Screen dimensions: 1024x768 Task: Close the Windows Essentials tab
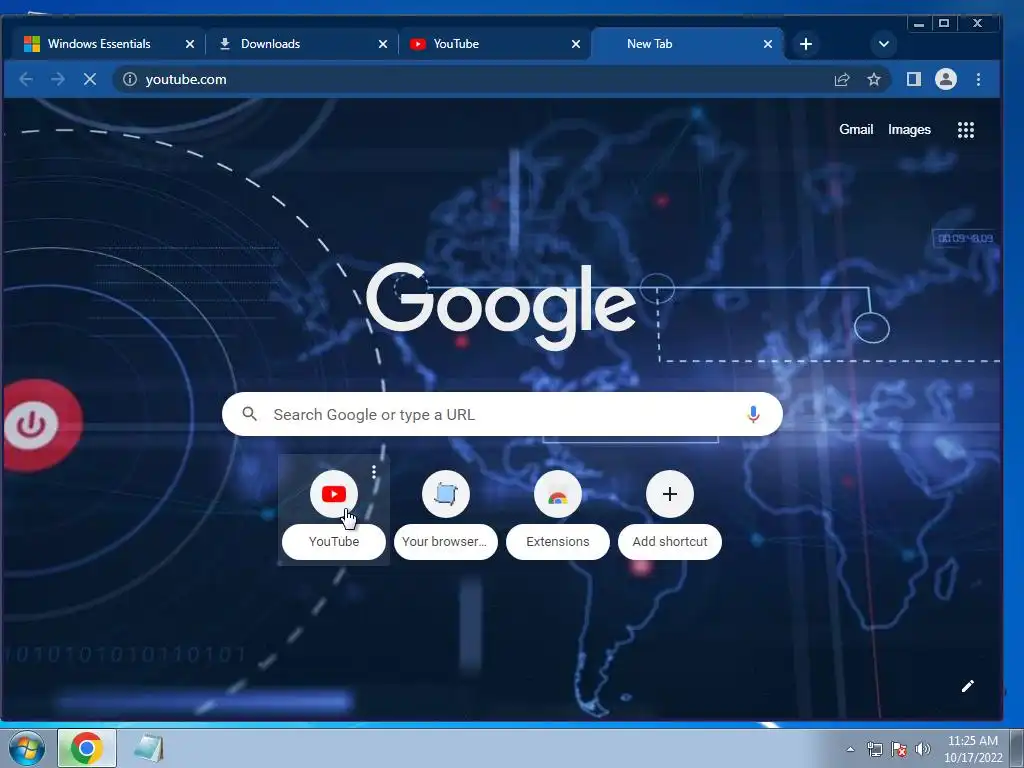pos(189,44)
